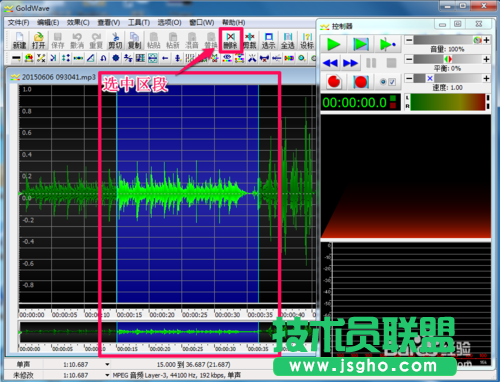Toggle the checkbox beside record controls
Image resolution: width=500 pixels, height=382 pixels.
(x=392, y=82)
